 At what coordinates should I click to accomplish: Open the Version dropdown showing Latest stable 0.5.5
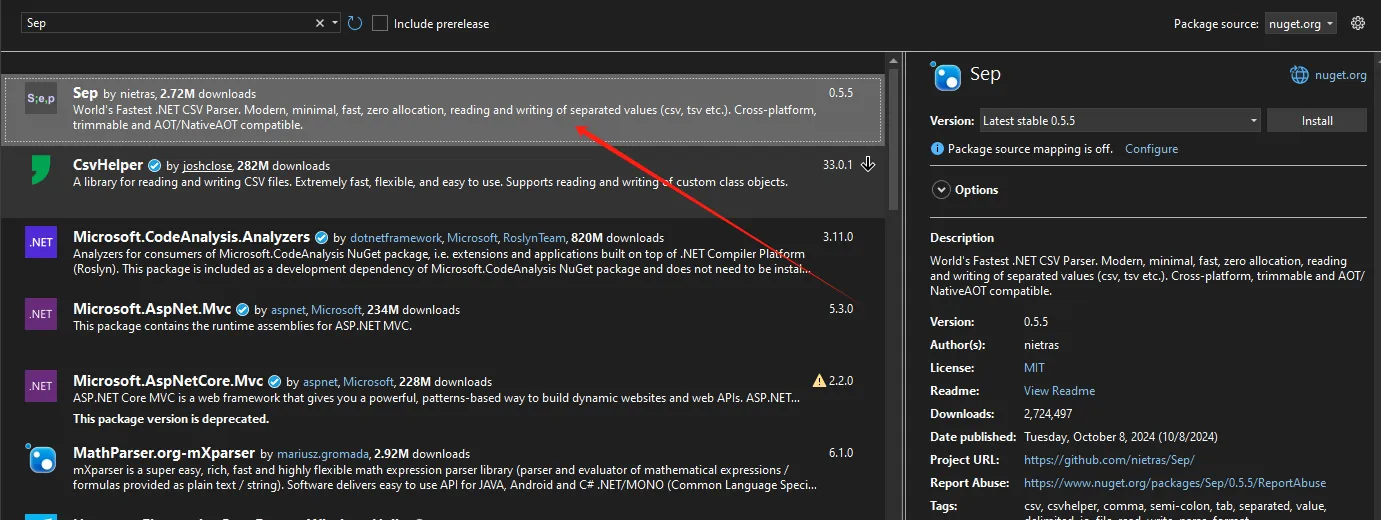1120,120
